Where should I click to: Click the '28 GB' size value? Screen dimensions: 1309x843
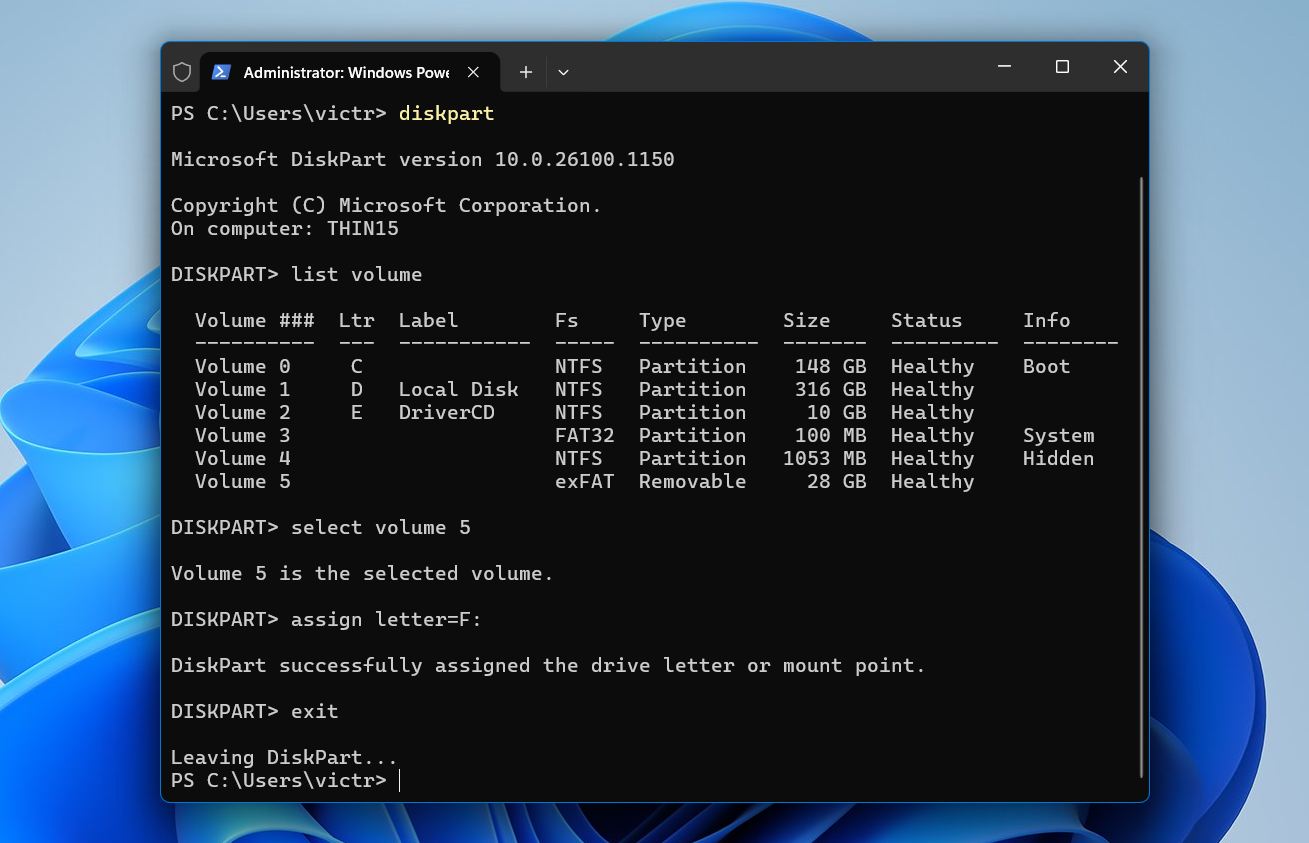click(x=837, y=481)
